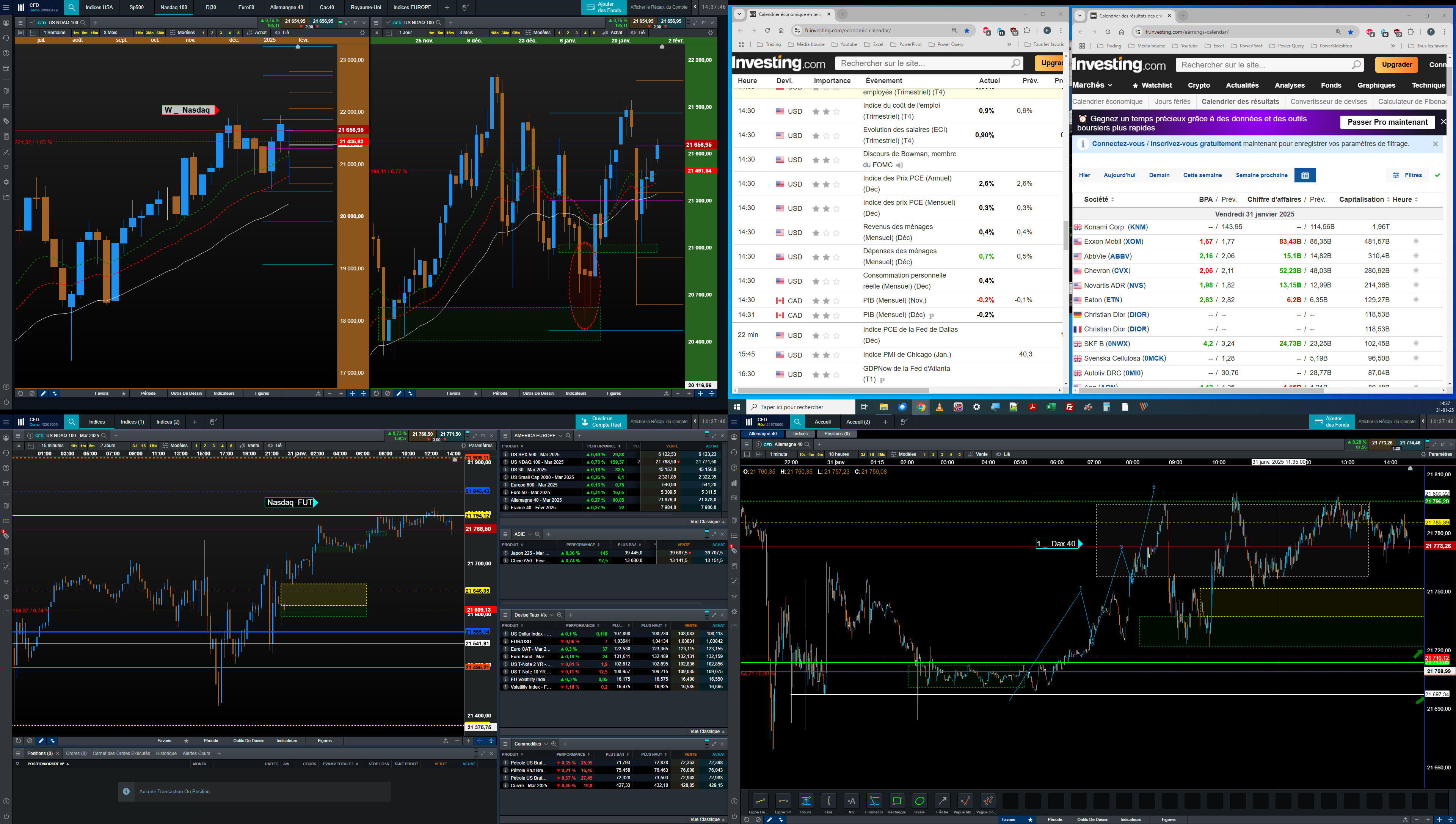
Task: Choose the Flèche arrow tool
Action: tap(942, 801)
